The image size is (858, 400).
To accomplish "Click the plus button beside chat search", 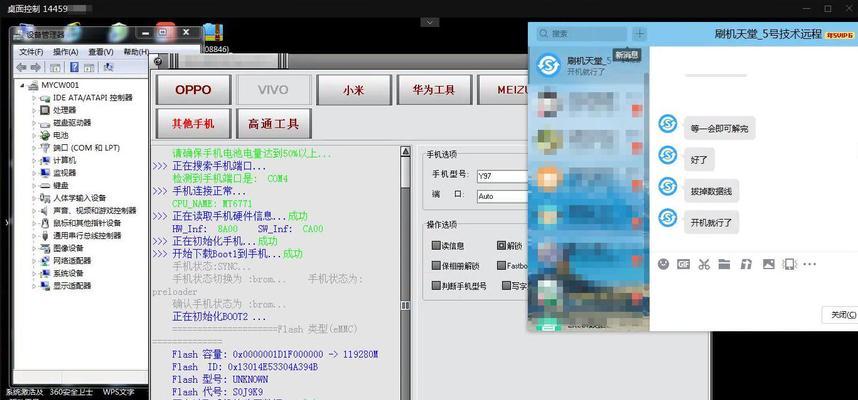I will click(x=639, y=33).
